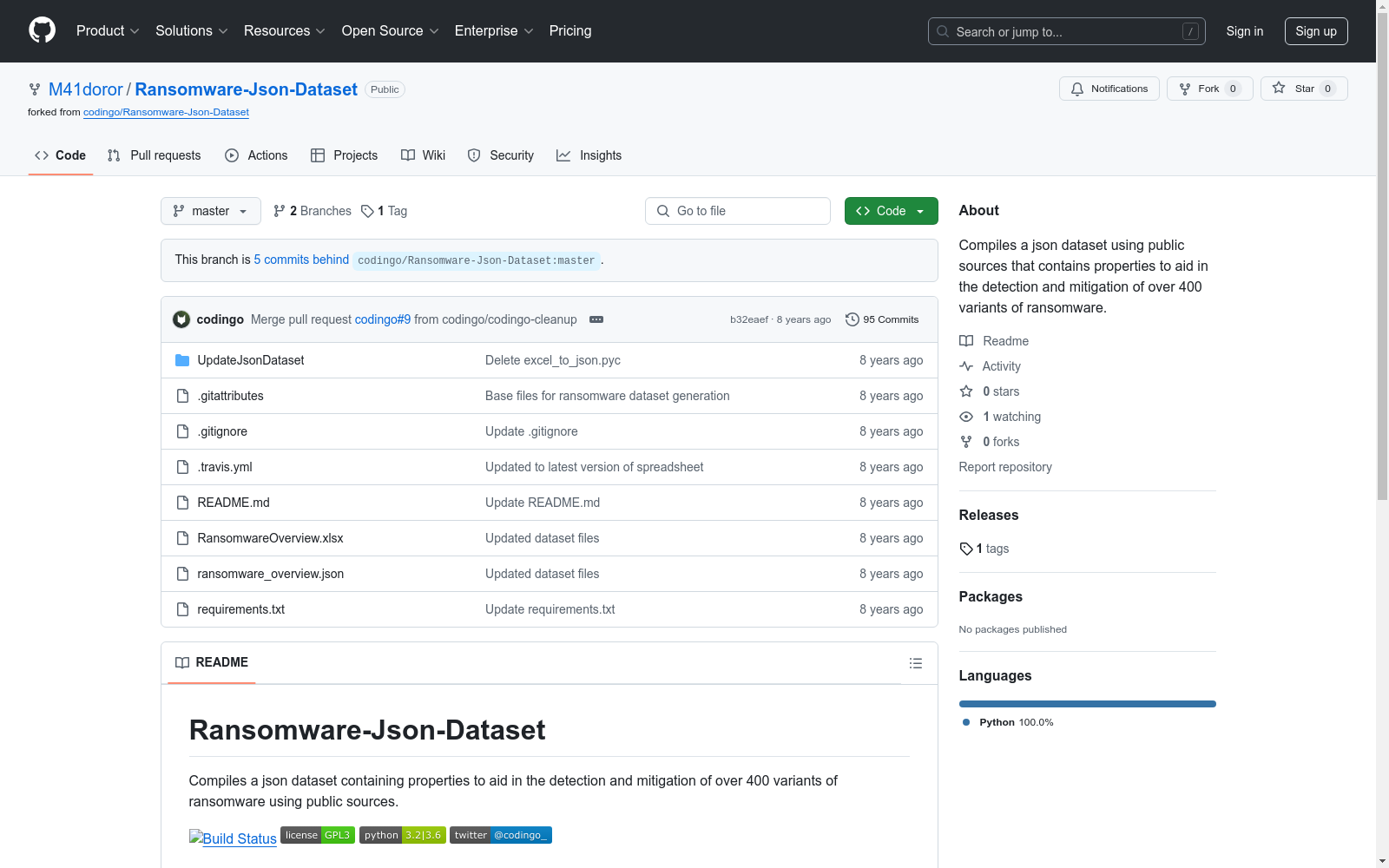This screenshot has height=868, width=1389.
Task: Click the Build Status badge link
Action: pyautogui.click(x=233, y=838)
